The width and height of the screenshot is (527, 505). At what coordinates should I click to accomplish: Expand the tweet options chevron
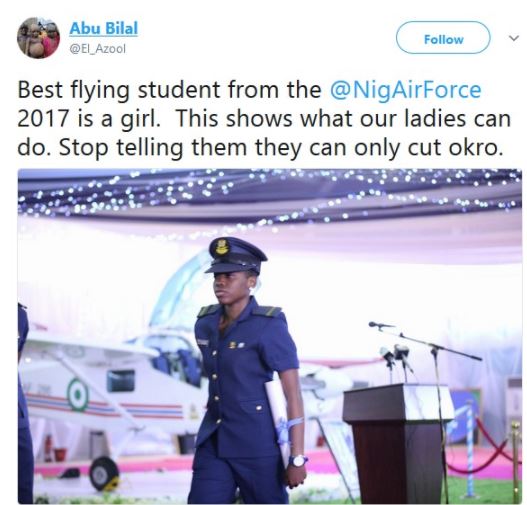(x=514, y=38)
